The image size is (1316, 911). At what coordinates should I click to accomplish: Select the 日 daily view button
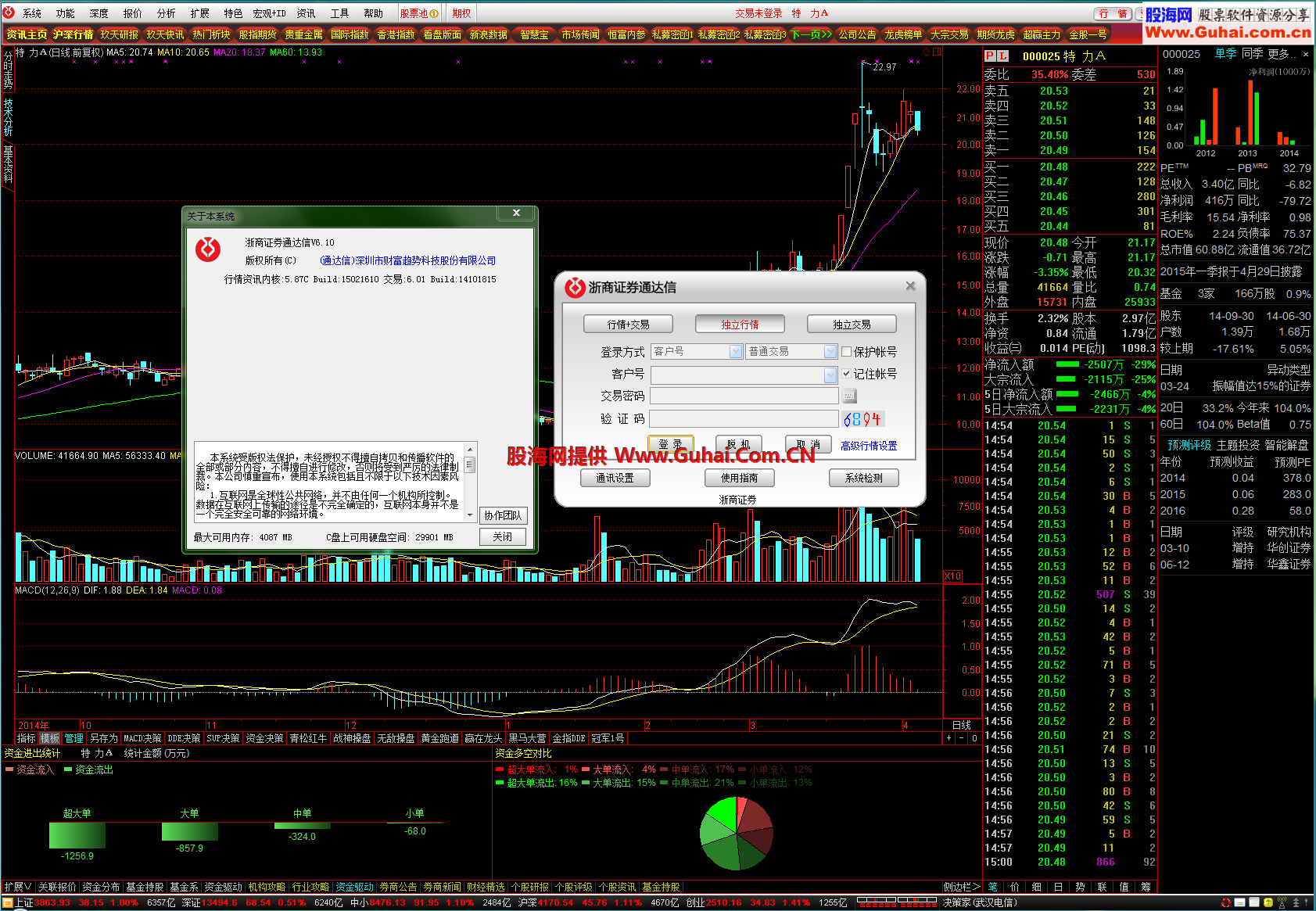[x=1058, y=887]
